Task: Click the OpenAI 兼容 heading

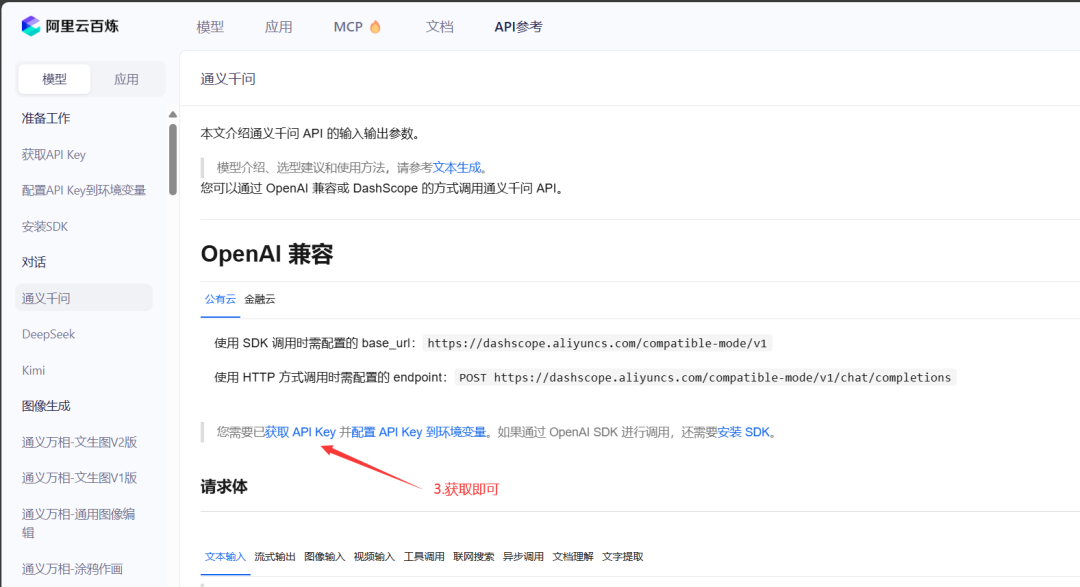Action: point(267,254)
